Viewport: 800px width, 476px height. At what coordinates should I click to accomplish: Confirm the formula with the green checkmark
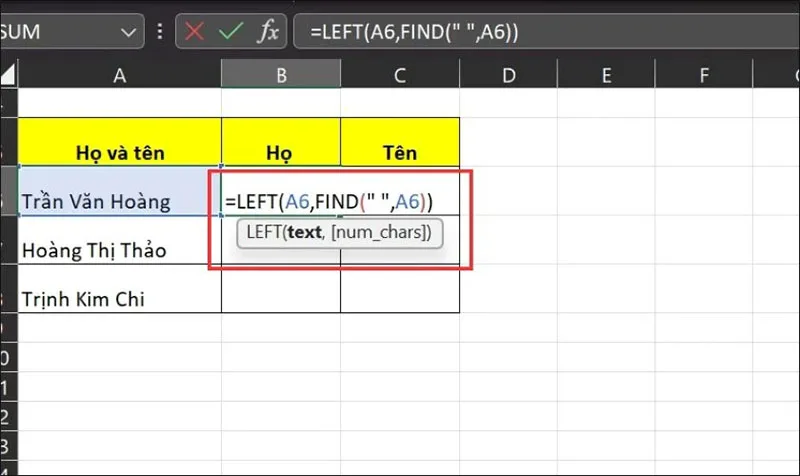[231, 32]
